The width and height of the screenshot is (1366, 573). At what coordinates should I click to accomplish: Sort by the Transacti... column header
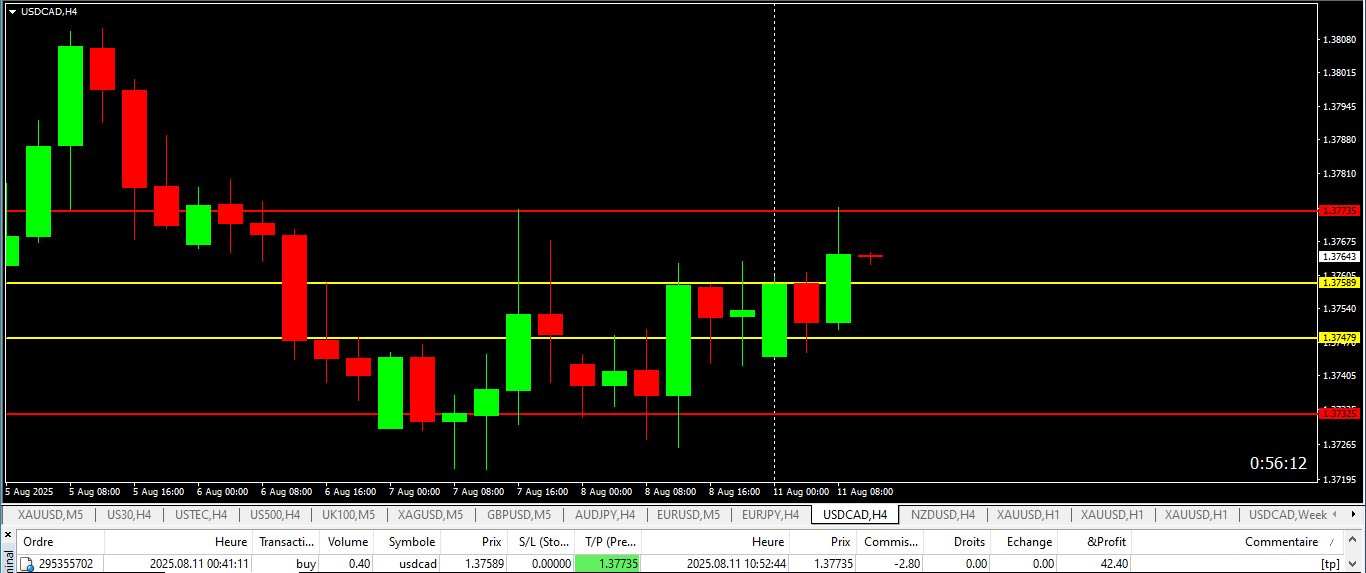(x=286, y=542)
